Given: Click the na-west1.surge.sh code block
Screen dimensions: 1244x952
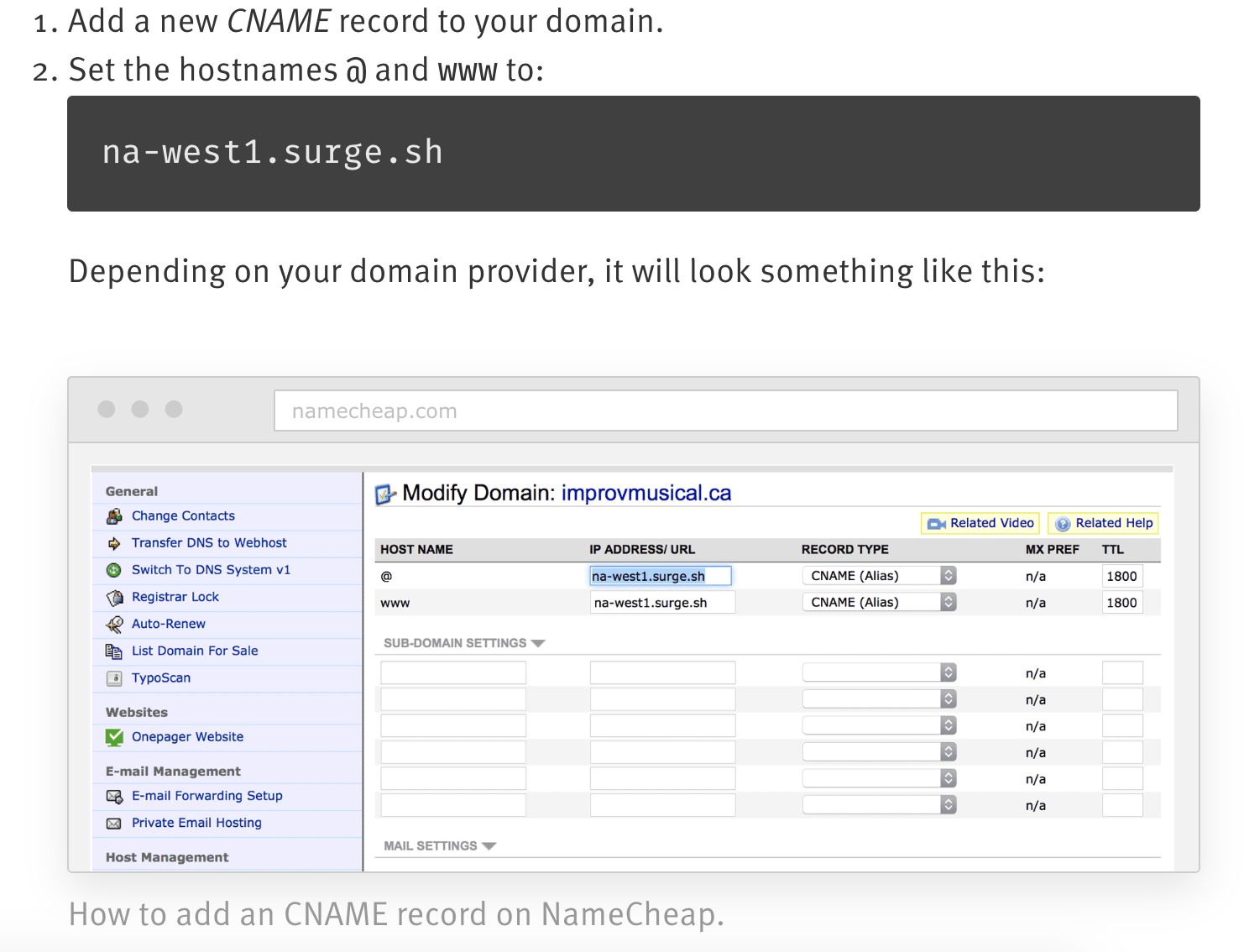Looking at the screenshot, I should (x=634, y=154).
